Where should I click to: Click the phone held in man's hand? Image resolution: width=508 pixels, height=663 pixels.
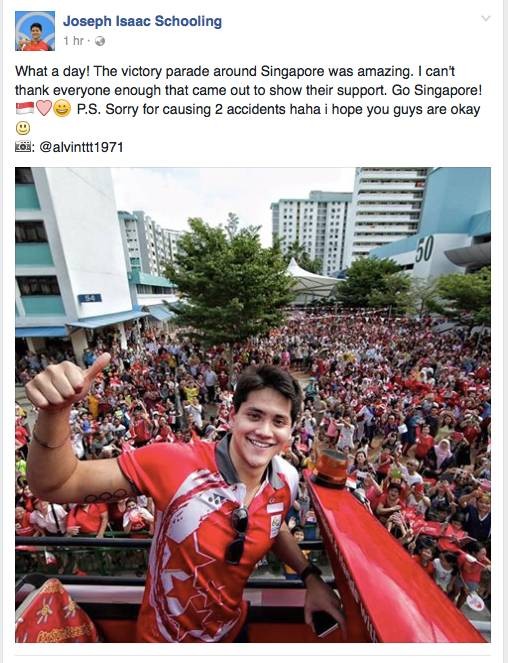pos(324,622)
